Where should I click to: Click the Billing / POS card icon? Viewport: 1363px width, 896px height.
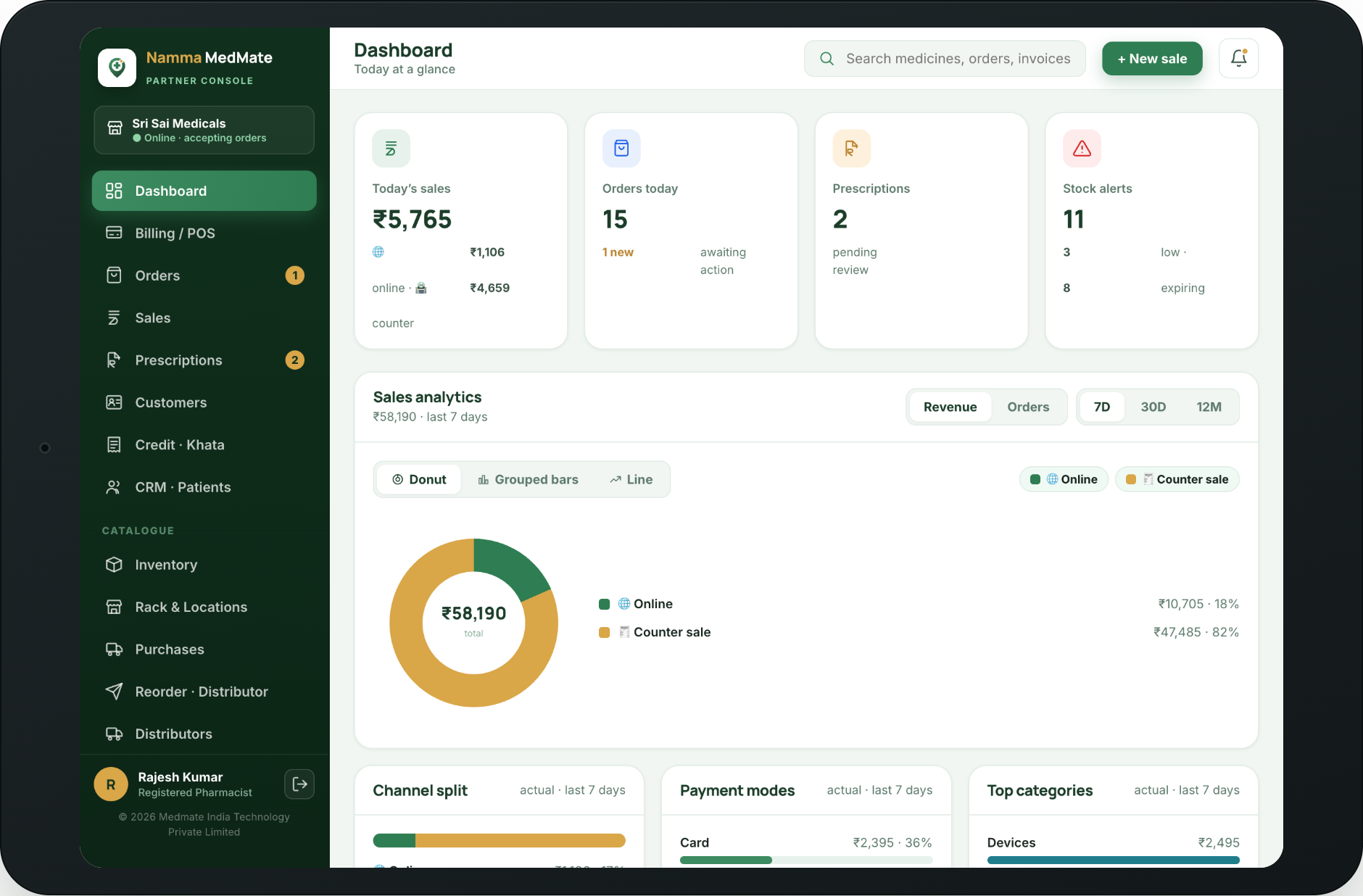[114, 233]
